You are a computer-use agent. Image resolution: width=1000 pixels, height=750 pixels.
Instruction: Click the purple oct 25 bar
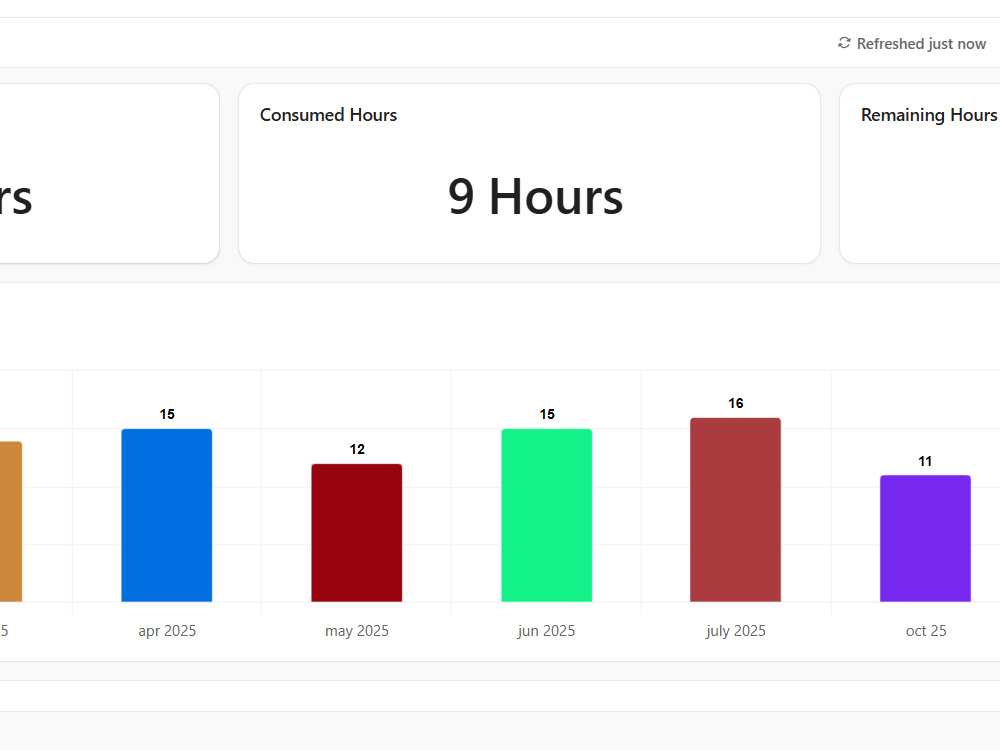point(925,538)
